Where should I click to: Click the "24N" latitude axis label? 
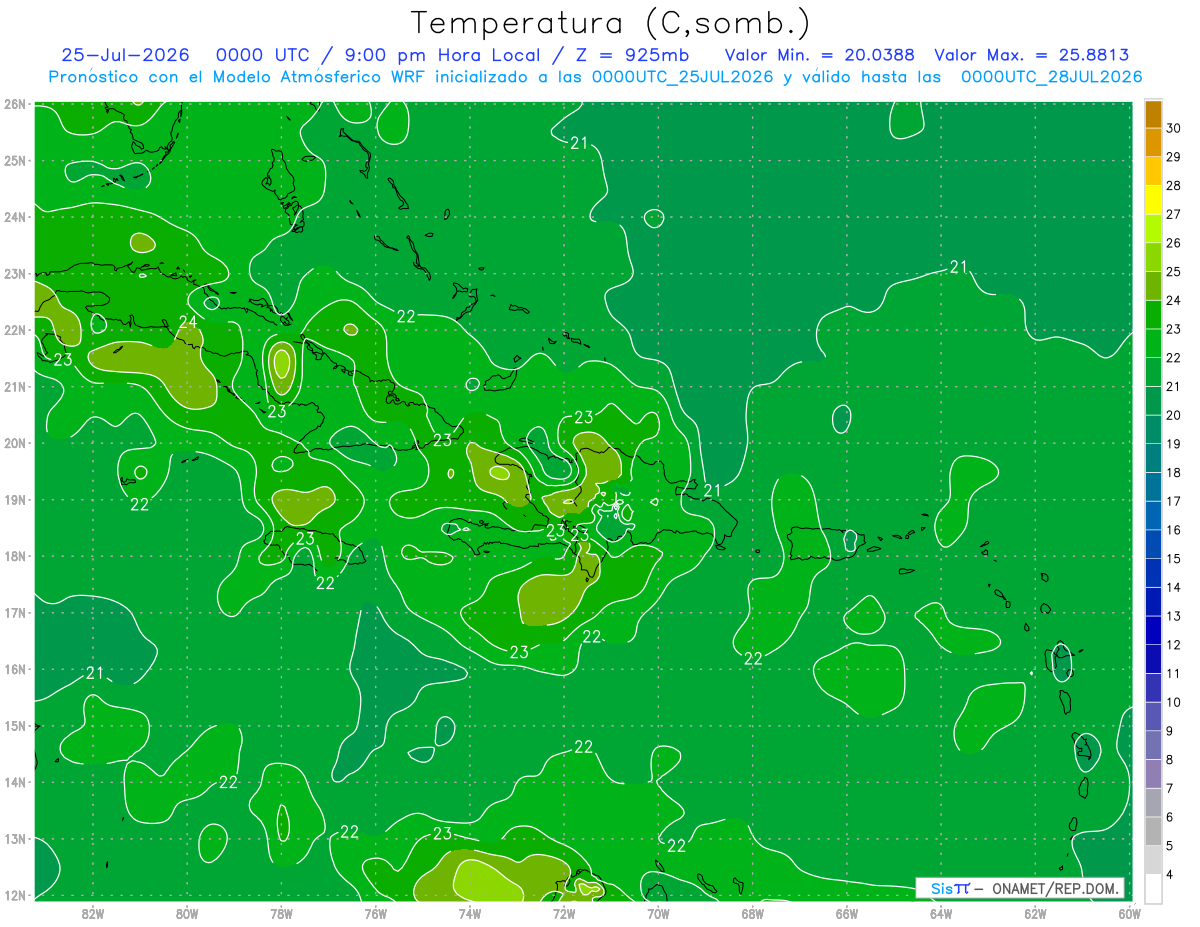[15, 217]
